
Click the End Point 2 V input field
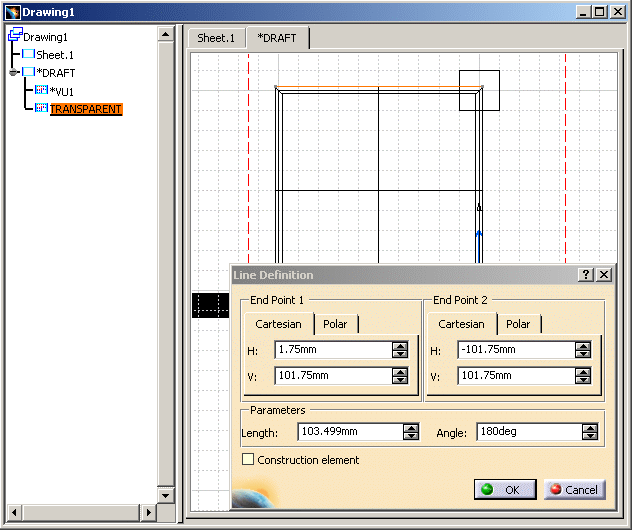(x=514, y=376)
